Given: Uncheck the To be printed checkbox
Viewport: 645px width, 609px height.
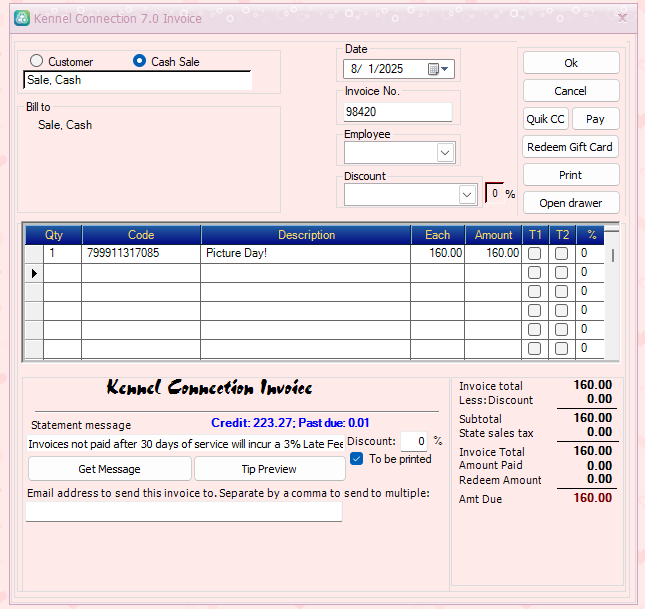Looking at the screenshot, I should coord(357,458).
